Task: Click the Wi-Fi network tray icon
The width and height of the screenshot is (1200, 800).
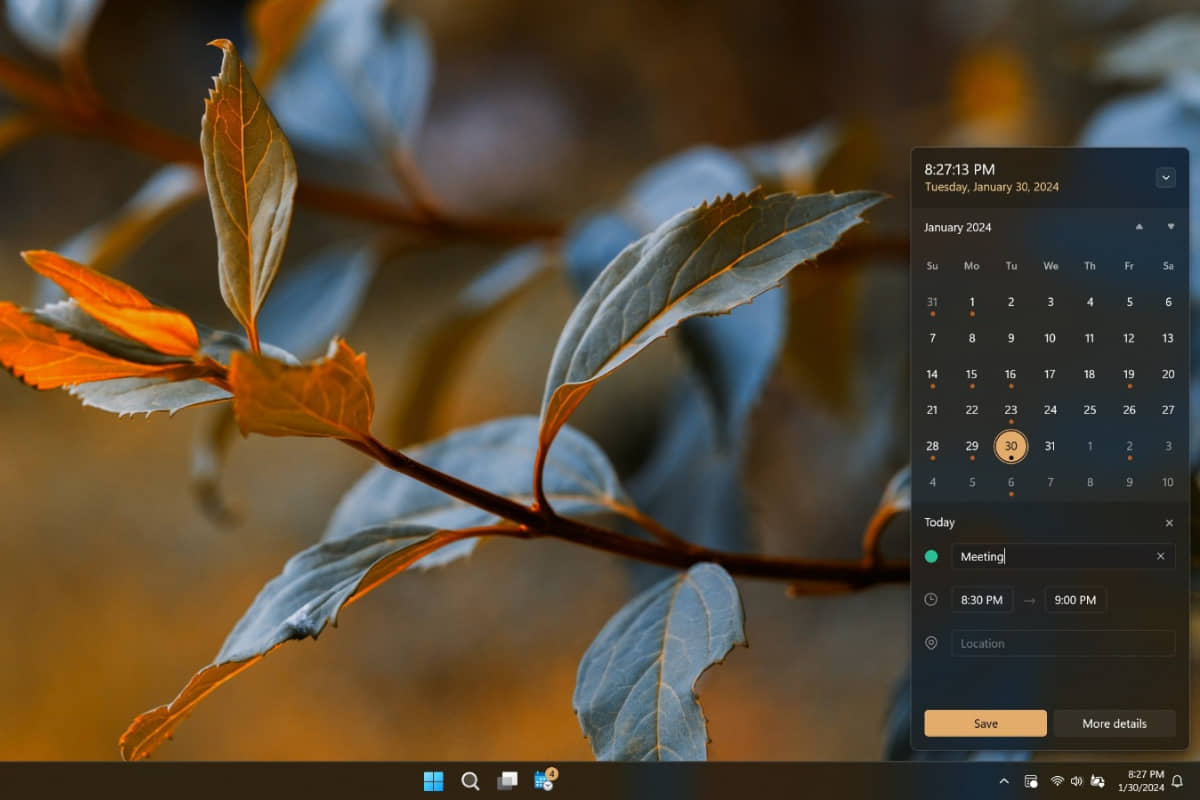Action: tap(1057, 781)
